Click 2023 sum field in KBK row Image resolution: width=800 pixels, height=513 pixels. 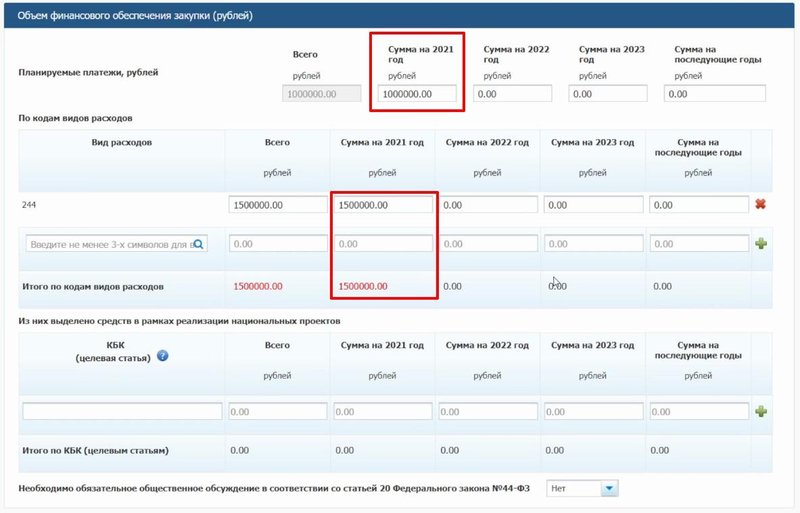(593, 411)
